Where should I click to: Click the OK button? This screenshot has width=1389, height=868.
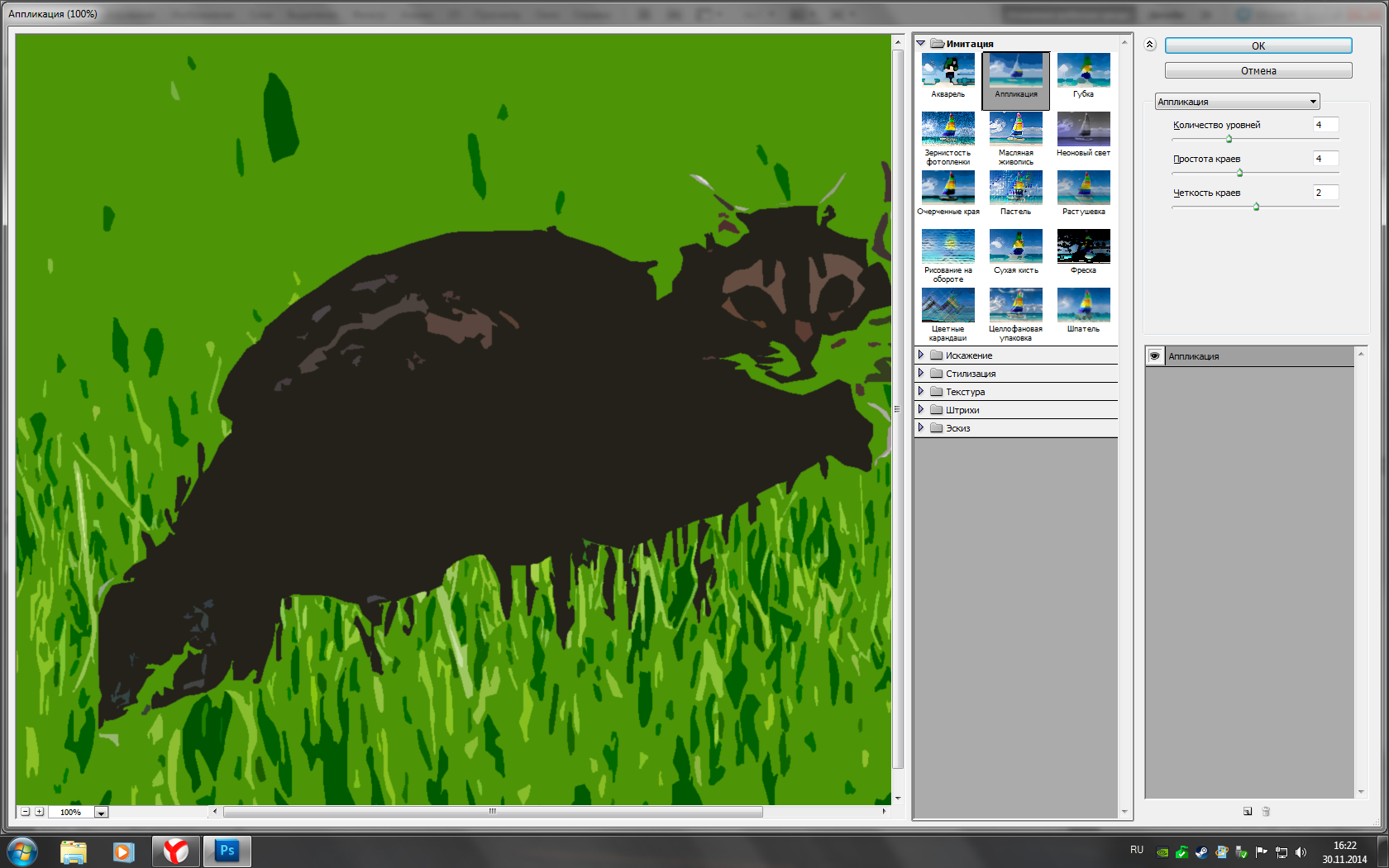click(1258, 45)
